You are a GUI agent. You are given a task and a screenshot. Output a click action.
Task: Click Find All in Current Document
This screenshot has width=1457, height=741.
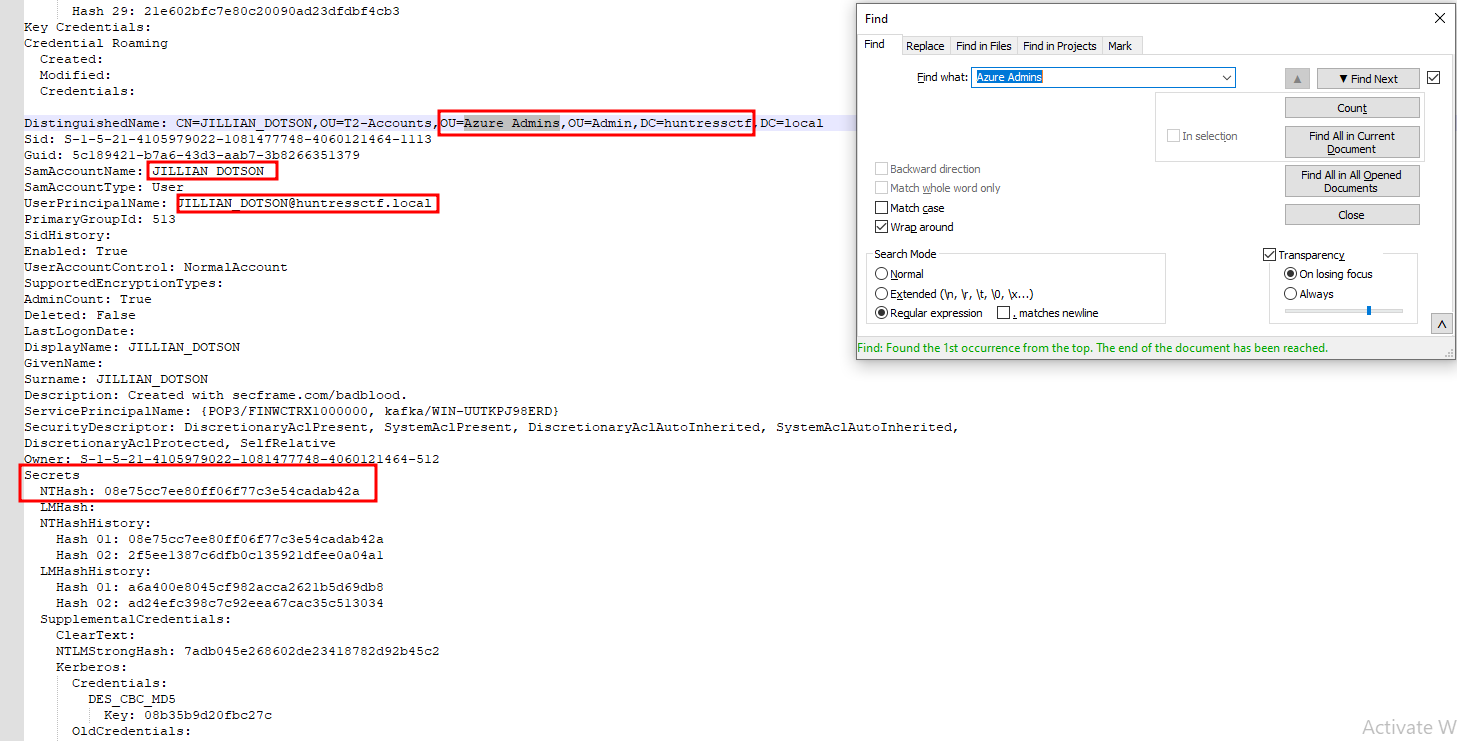coord(1352,142)
